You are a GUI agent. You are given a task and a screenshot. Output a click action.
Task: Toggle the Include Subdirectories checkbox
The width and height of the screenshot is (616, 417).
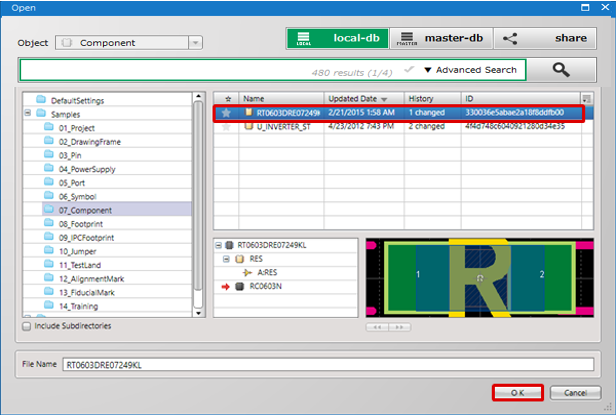coord(26,326)
